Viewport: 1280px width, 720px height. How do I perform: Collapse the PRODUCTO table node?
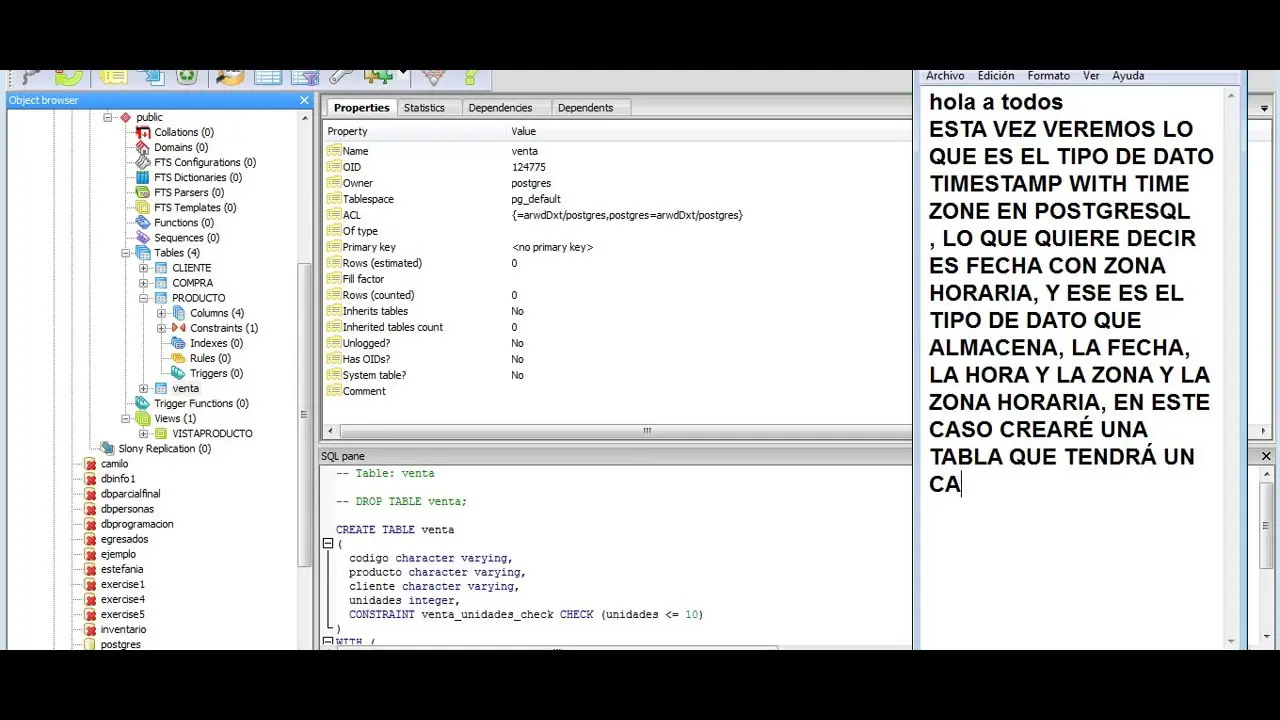tap(144, 298)
